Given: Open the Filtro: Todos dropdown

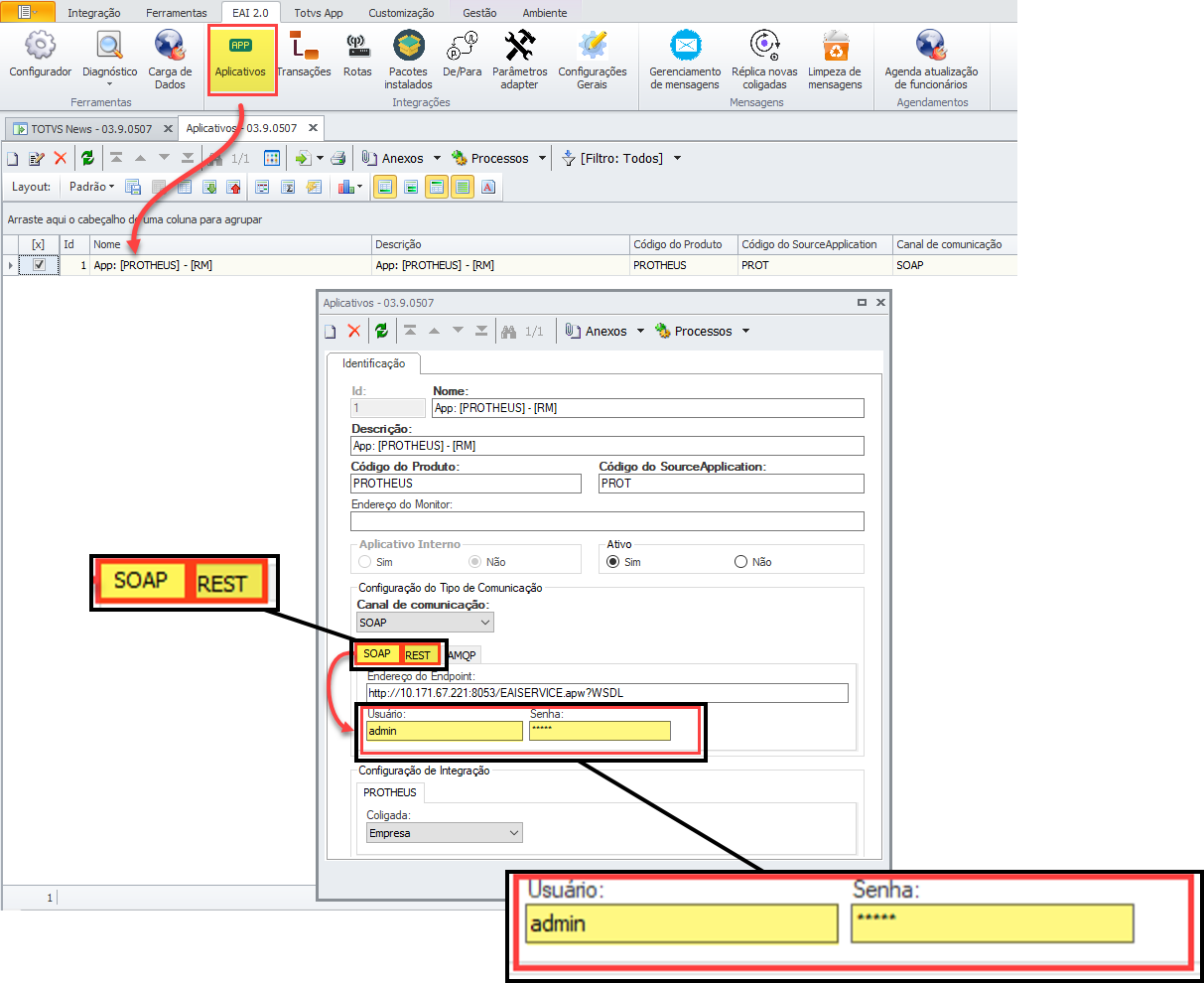Looking at the screenshot, I should click(x=677, y=159).
